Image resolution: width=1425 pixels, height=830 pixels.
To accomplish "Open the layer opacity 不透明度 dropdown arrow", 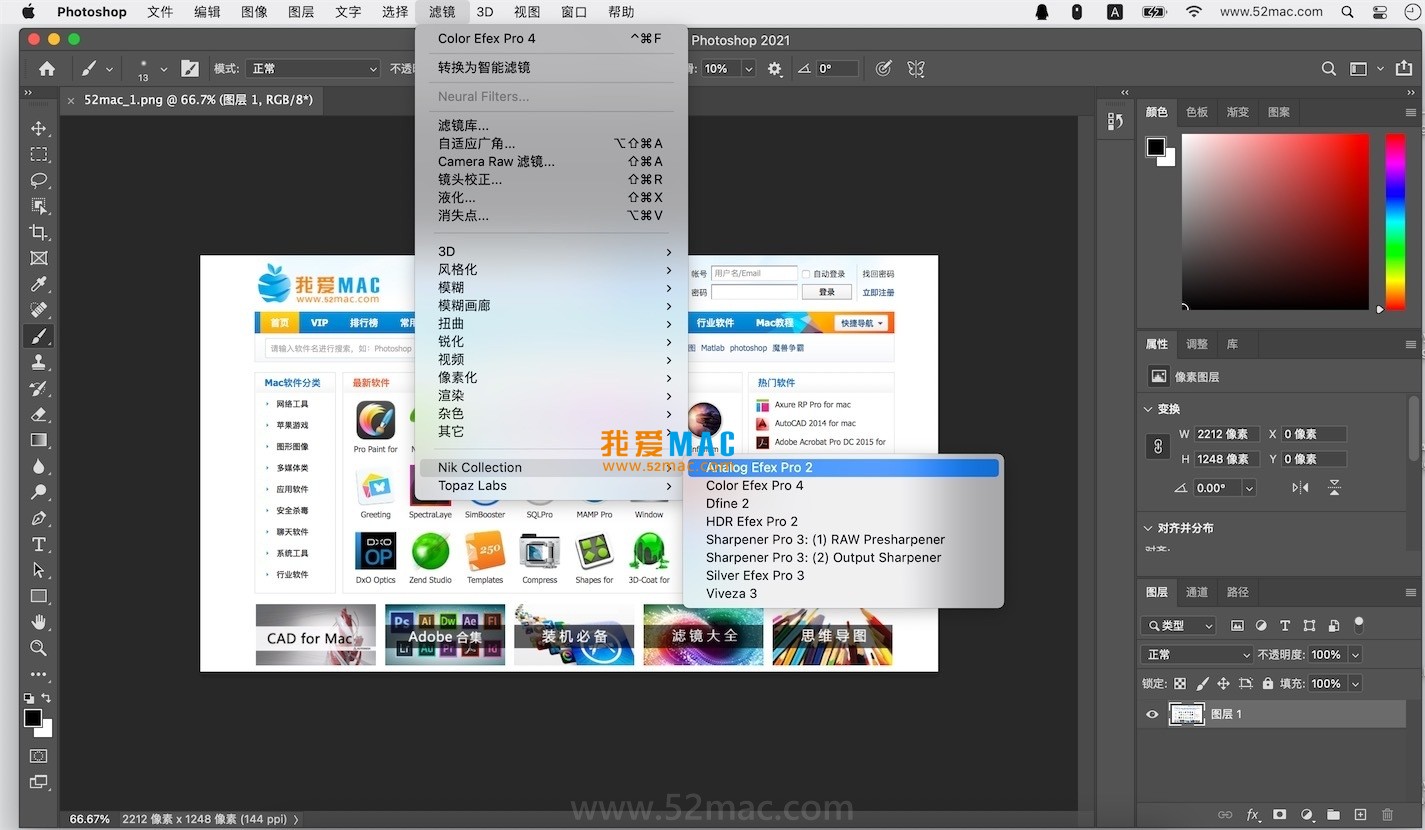I will click(x=1355, y=655).
